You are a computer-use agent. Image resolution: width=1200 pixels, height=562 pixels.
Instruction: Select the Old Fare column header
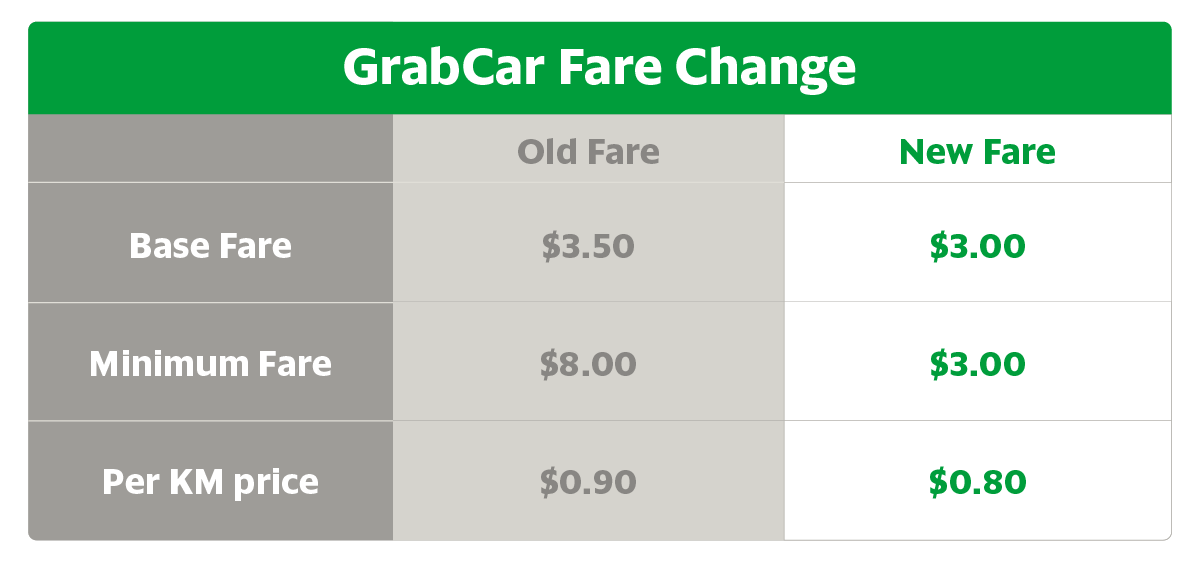tap(588, 152)
